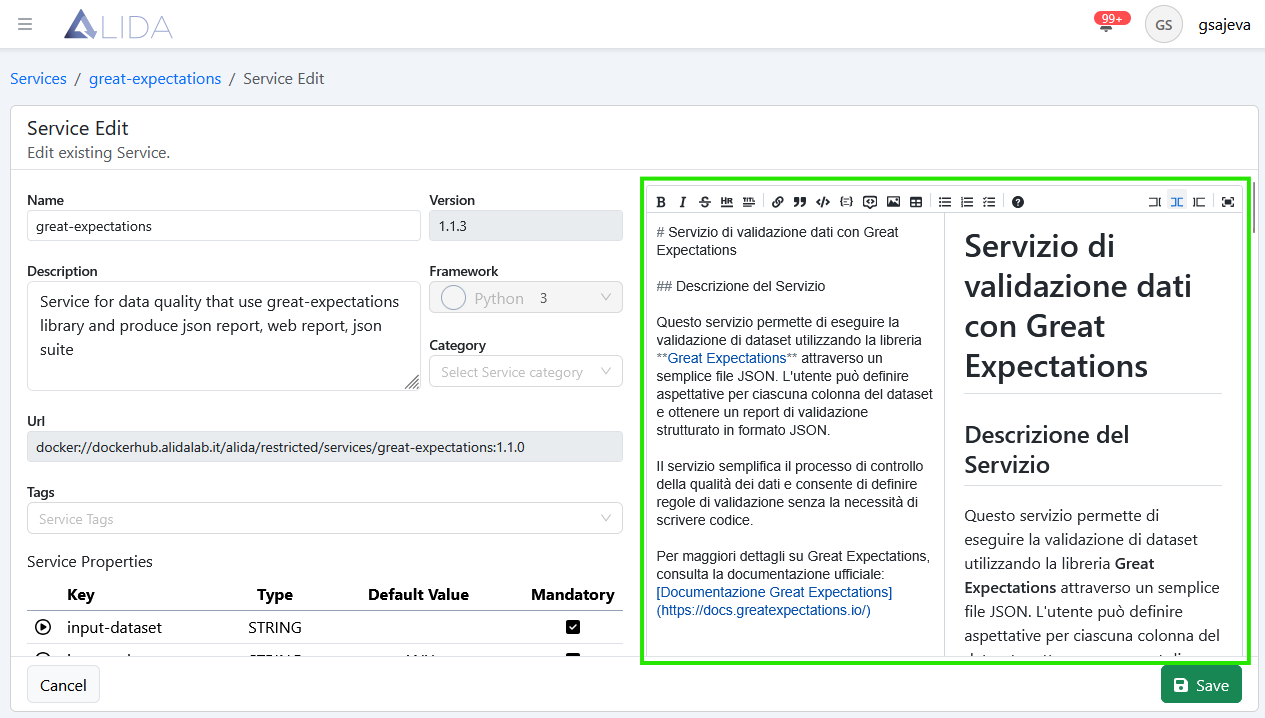Open the GS user avatar
Screen dimensions: 1265x718
point(1164,24)
